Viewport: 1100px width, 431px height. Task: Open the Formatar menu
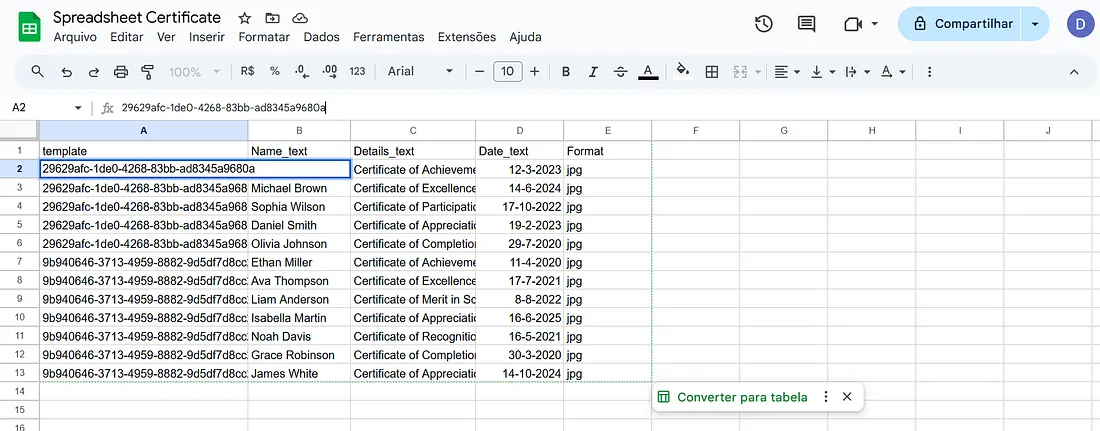[264, 37]
